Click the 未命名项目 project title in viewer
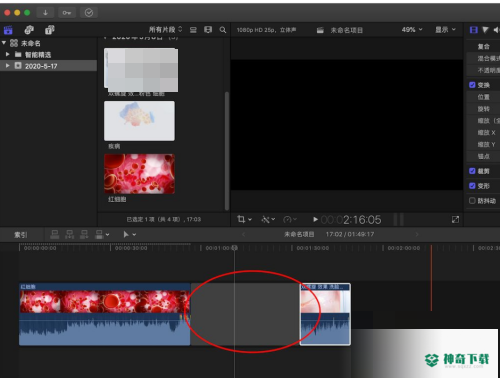This screenshot has width=500, height=378. coord(346,30)
